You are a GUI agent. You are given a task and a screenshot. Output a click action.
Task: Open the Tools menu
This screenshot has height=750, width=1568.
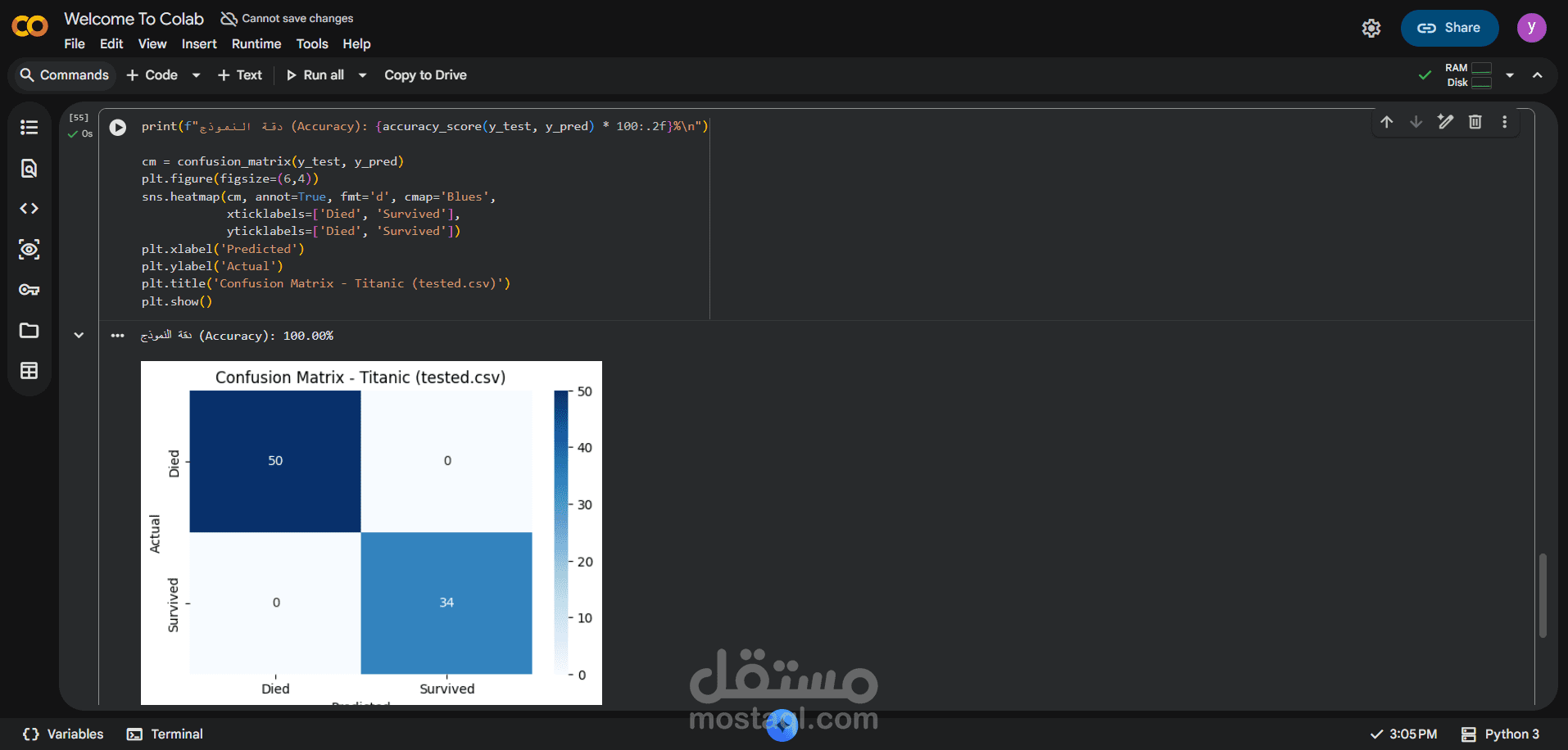pos(312,44)
